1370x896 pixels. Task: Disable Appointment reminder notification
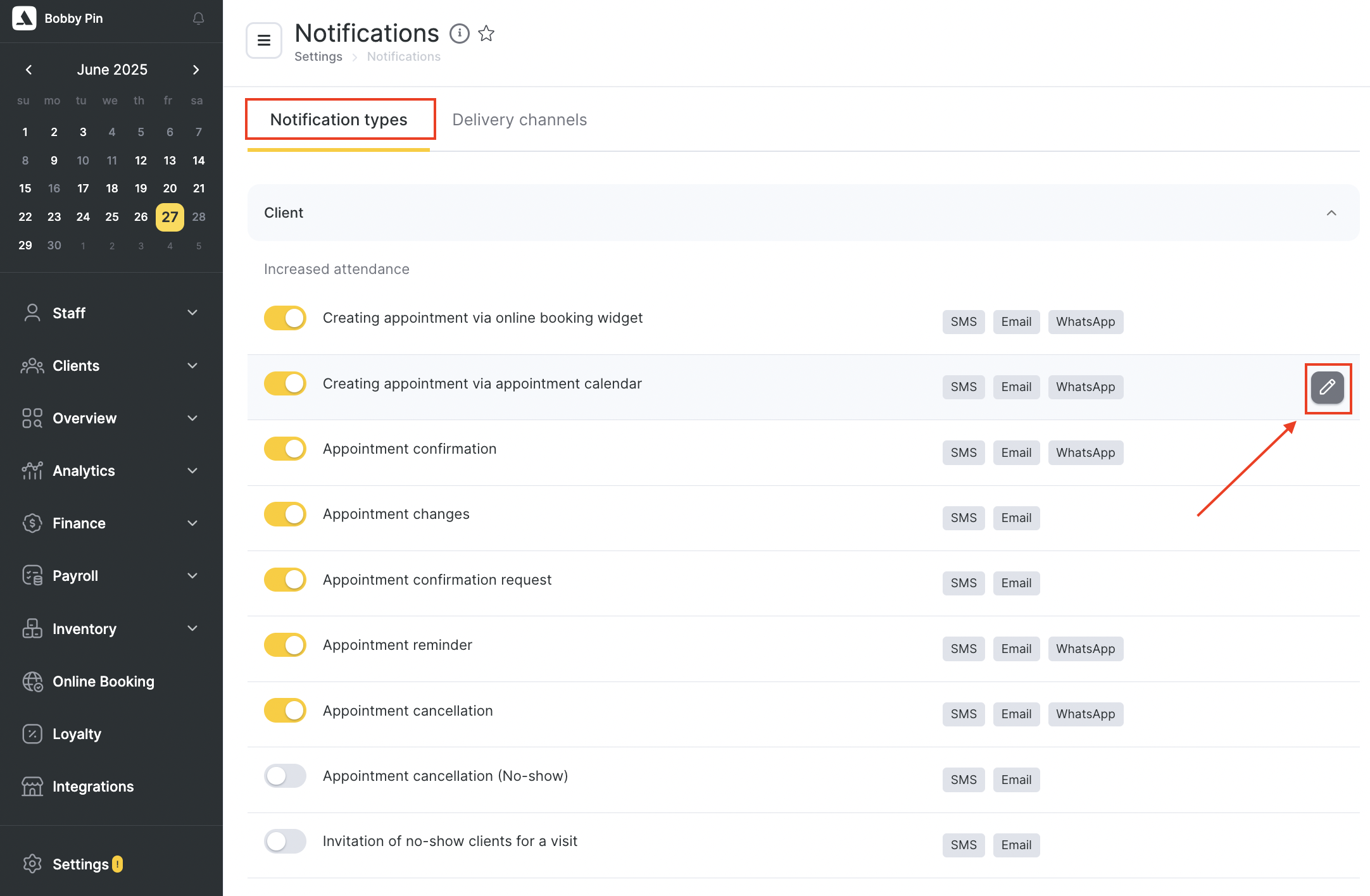point(285,645)
